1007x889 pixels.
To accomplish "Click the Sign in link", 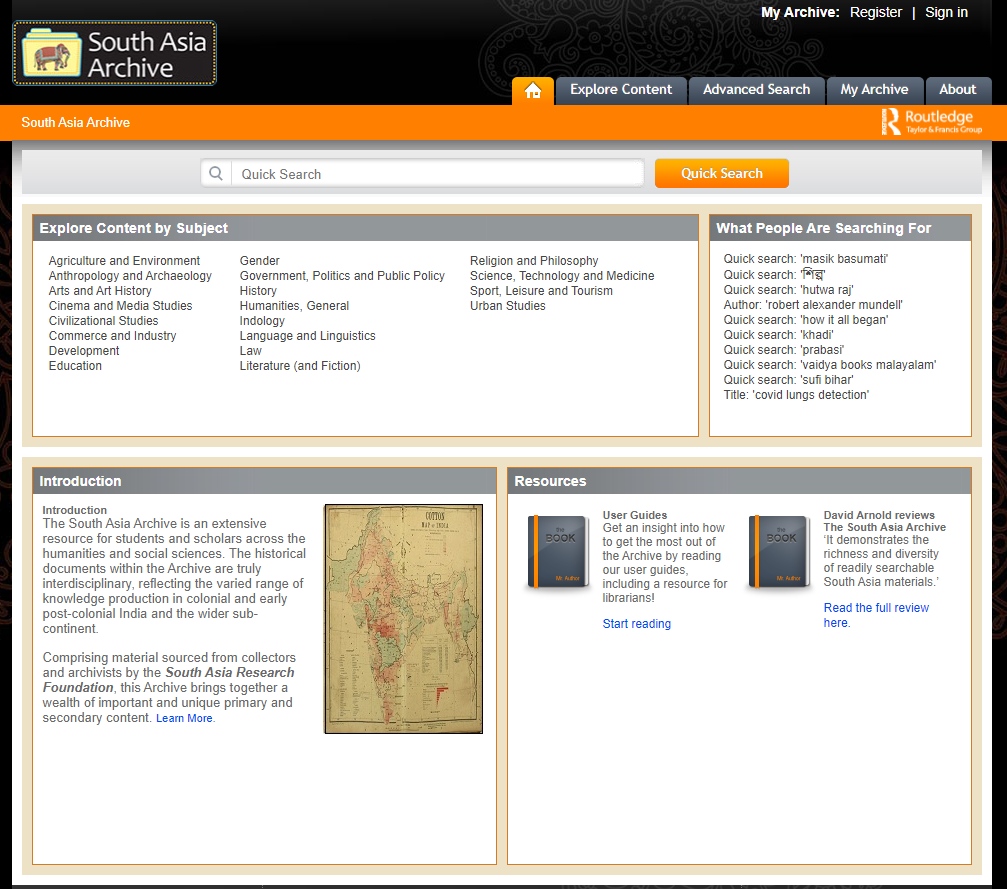I will click(x=946, y=13).
